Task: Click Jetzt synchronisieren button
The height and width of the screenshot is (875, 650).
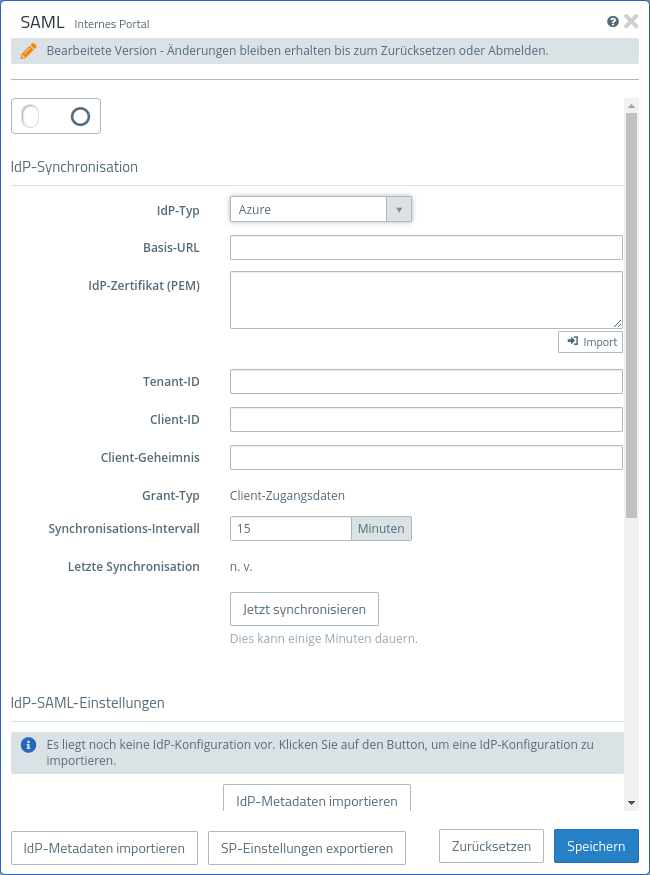Action: tap(304, 609)
